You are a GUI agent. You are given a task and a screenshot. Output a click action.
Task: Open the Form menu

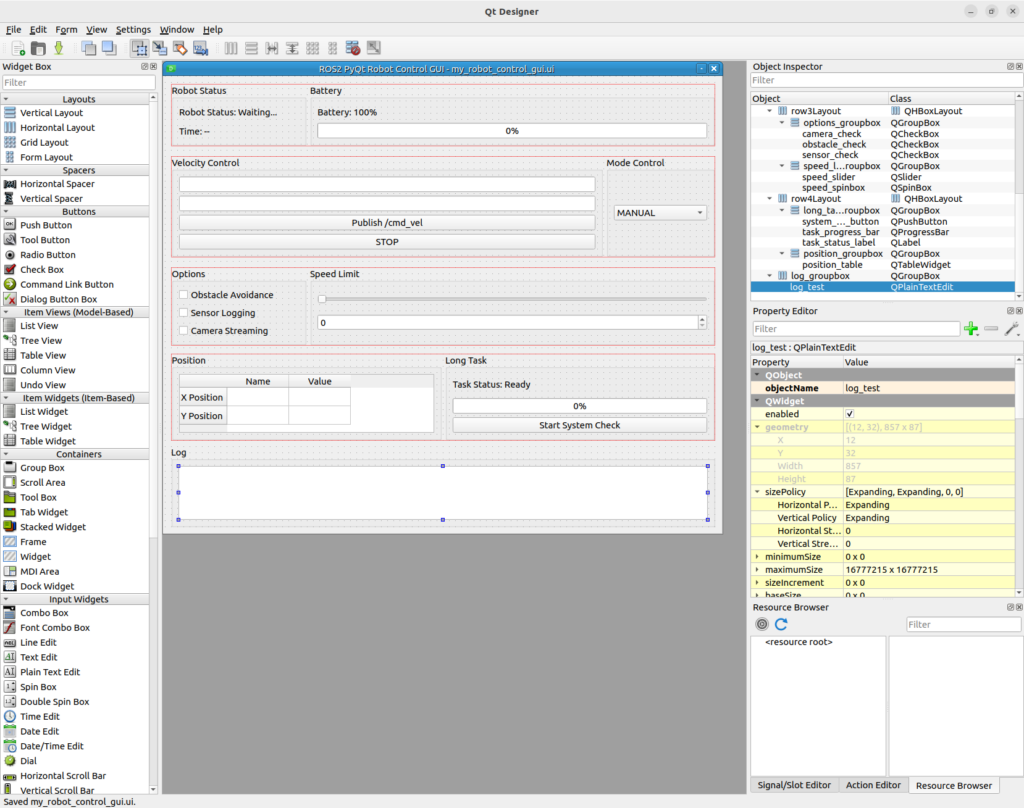(x=66, y=29)
